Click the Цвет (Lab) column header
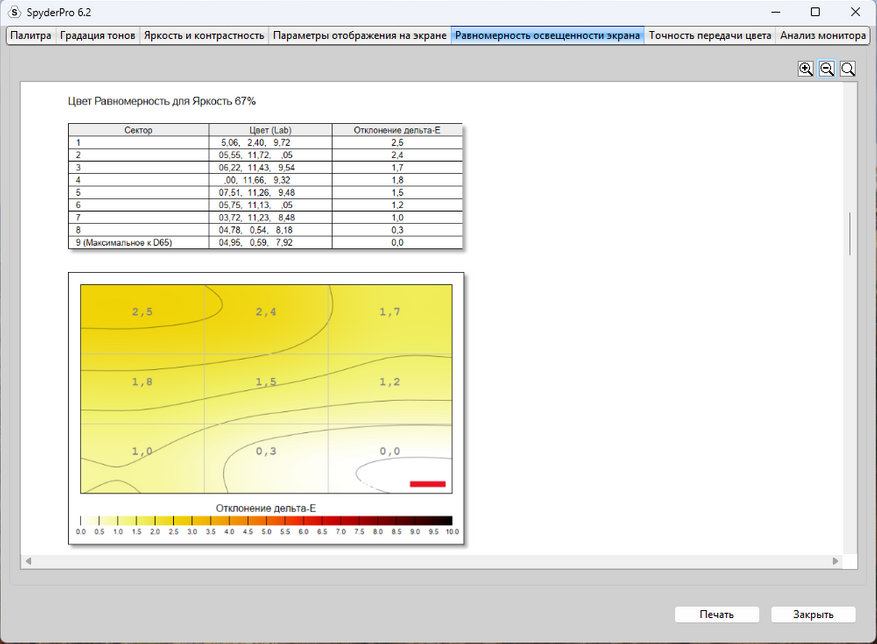877x644 pixels. (x=270, y=130)
